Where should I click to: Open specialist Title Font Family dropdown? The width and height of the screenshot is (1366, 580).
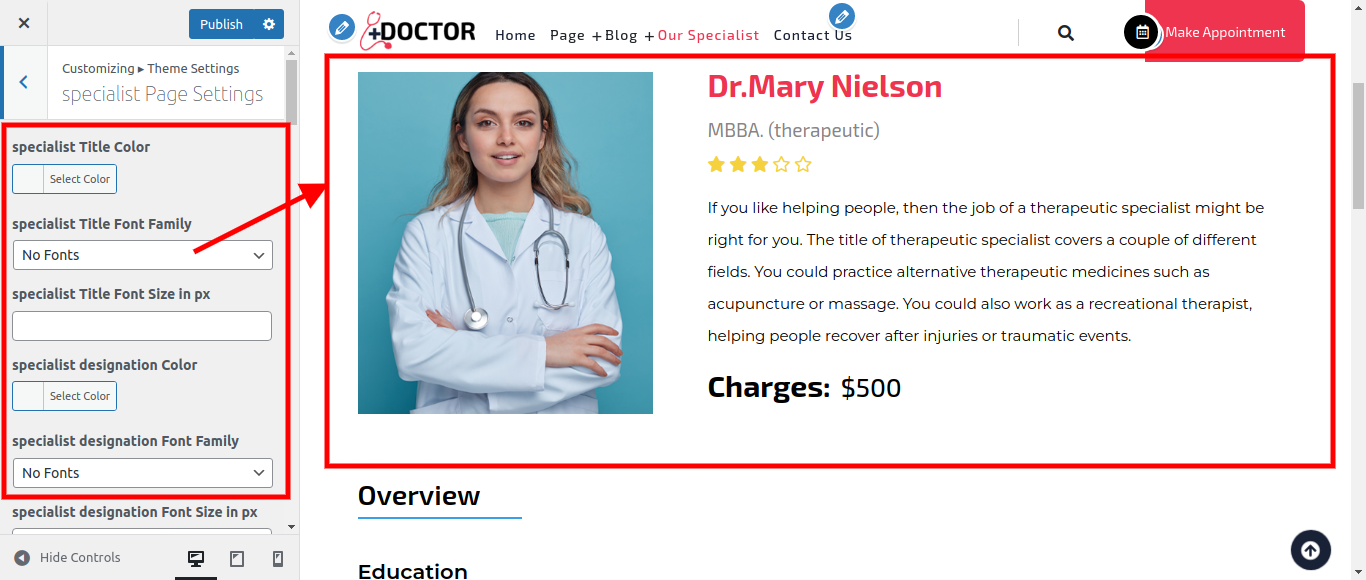coord(143,255)
